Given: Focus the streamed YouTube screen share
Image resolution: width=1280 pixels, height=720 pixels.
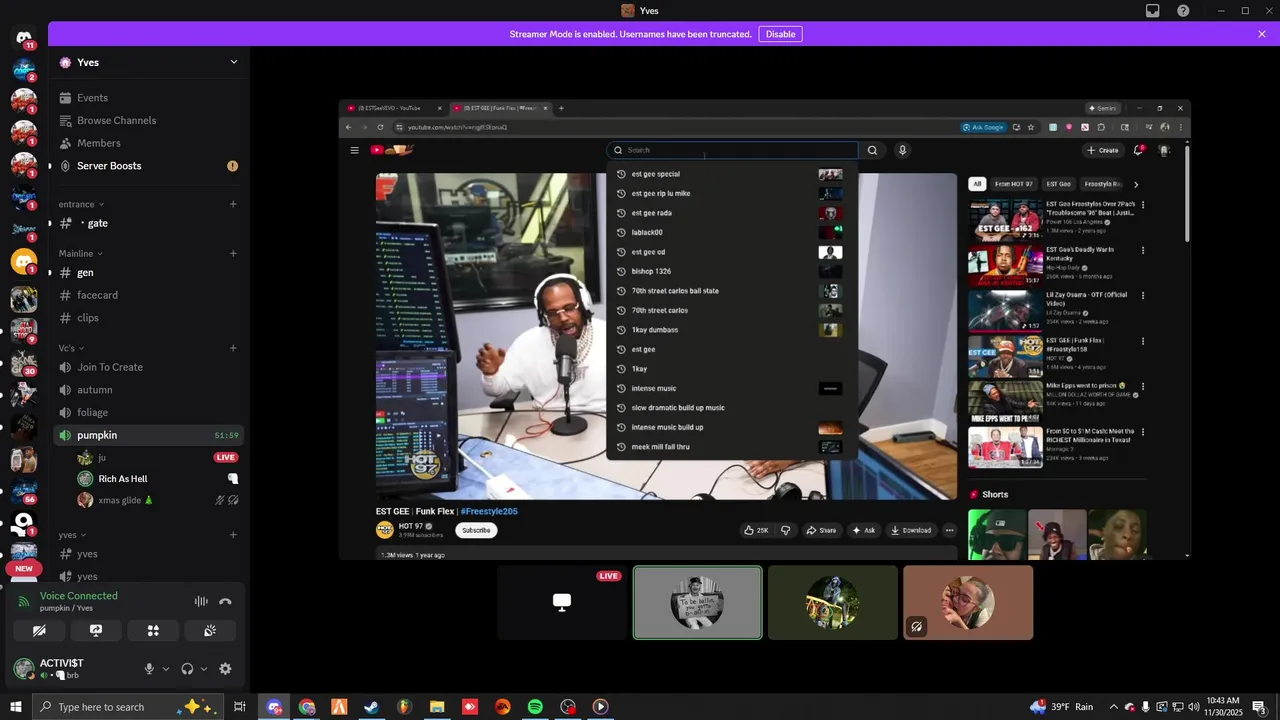Looking at the screenshot, I should tap(765, 329).
